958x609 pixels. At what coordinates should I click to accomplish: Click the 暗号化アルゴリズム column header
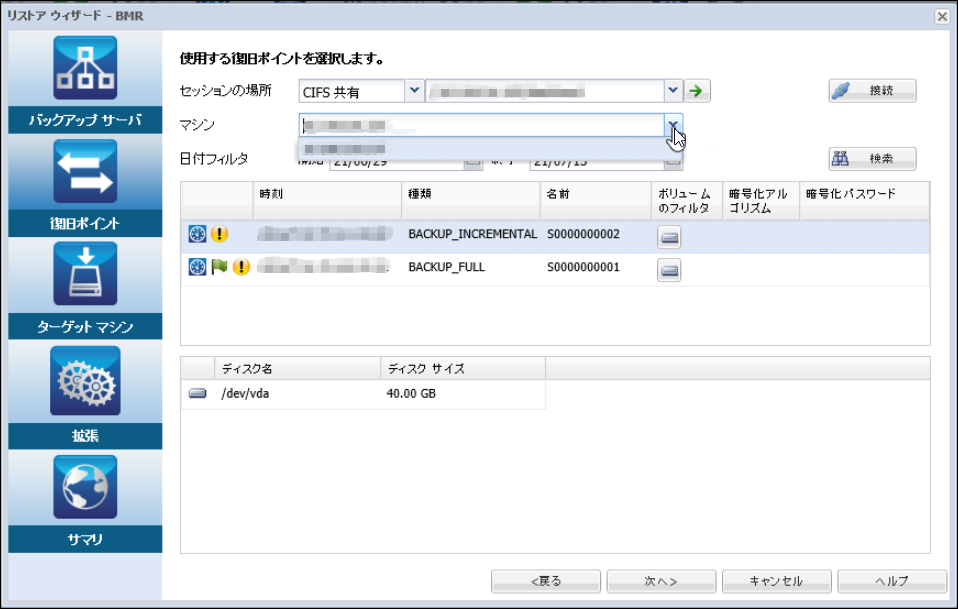[x=761, y=200]
